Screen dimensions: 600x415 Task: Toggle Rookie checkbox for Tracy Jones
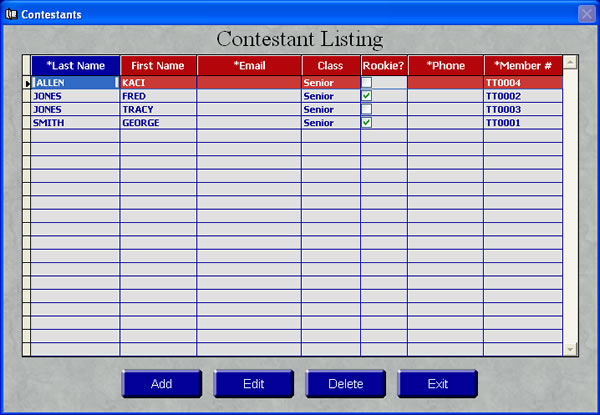[367, 109]
